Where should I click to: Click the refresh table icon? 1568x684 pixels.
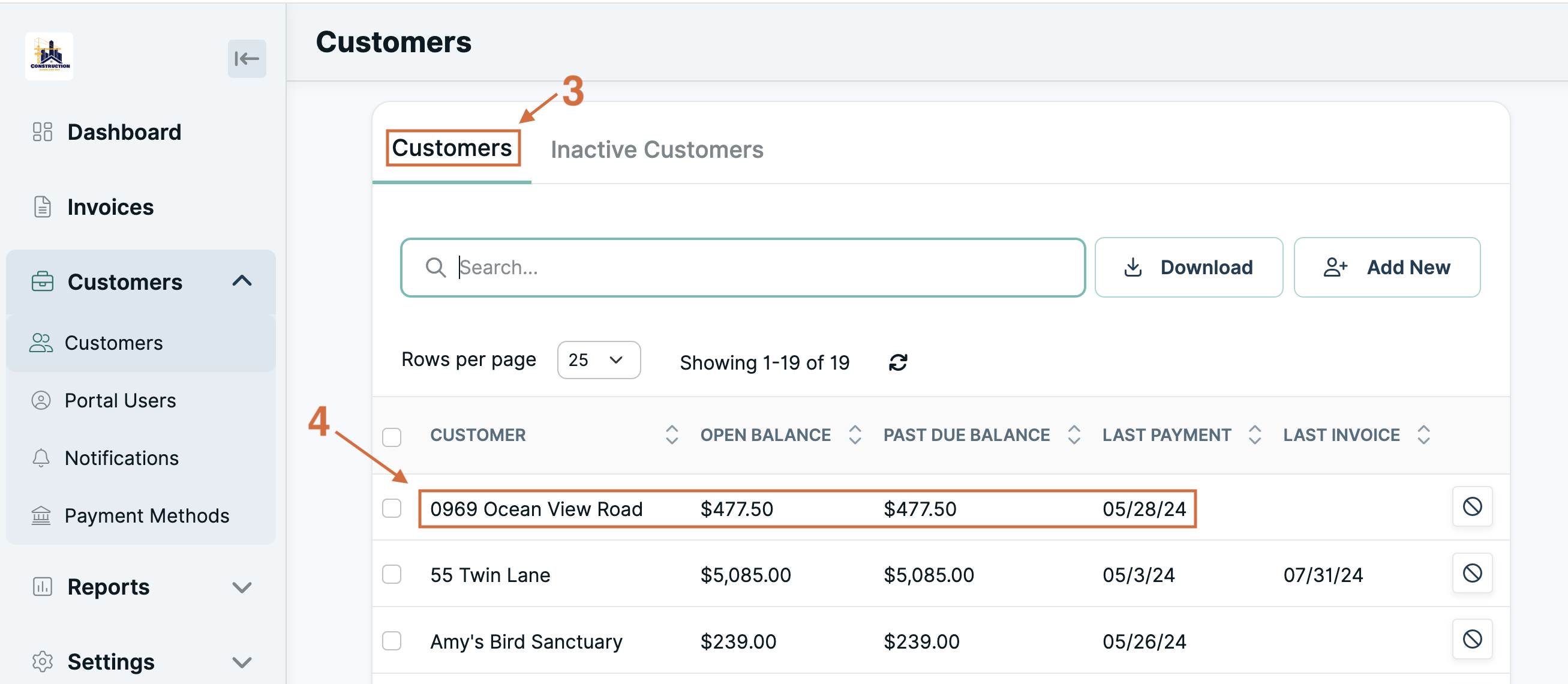click(x=898, y=362)
